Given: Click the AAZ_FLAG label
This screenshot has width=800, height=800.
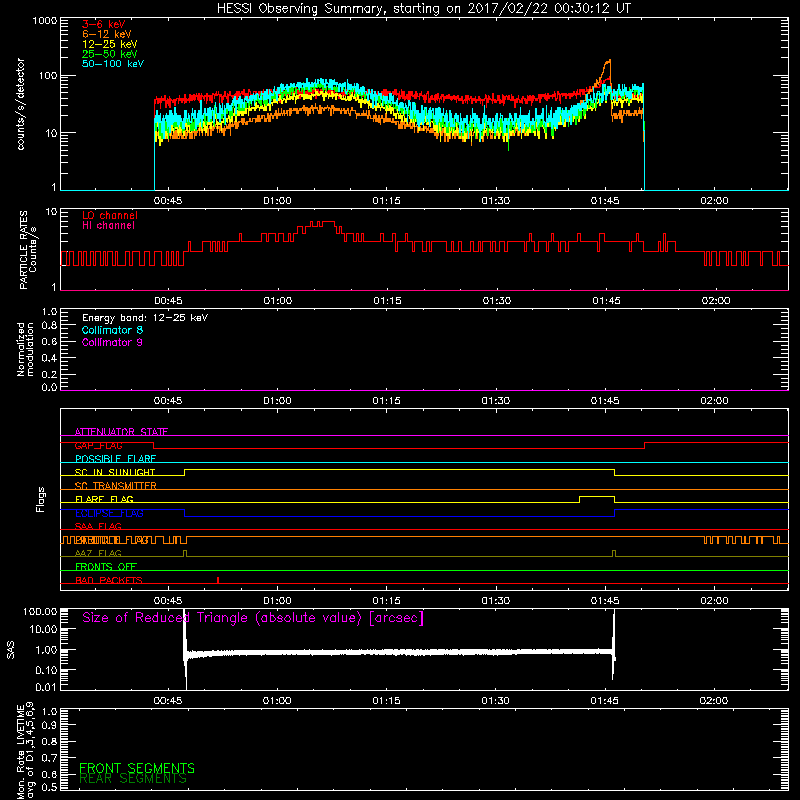Looking at the screenshot, I should [98, 553].
